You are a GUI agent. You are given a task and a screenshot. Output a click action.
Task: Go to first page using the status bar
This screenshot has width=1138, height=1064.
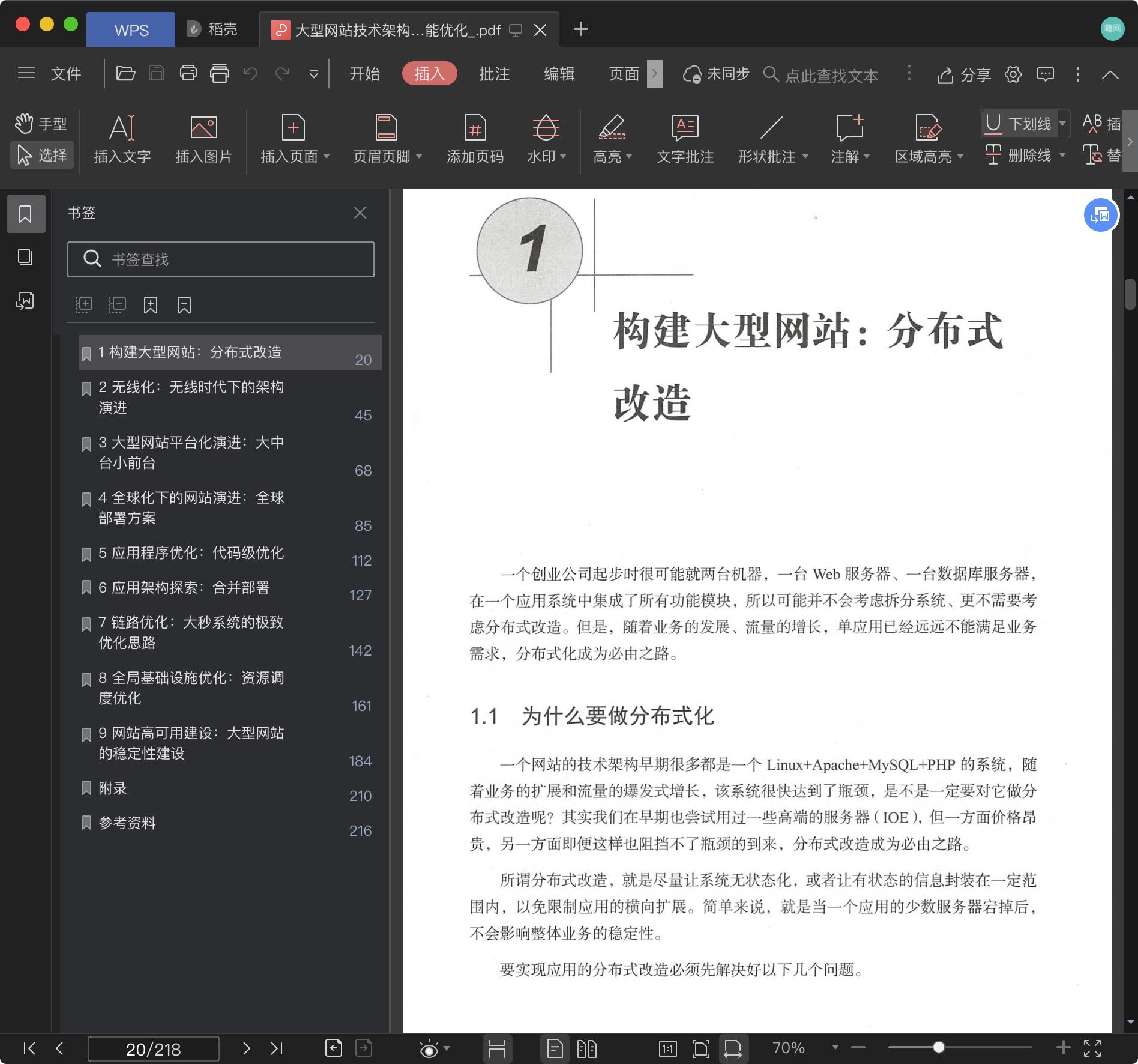[x=29, y=1048]
